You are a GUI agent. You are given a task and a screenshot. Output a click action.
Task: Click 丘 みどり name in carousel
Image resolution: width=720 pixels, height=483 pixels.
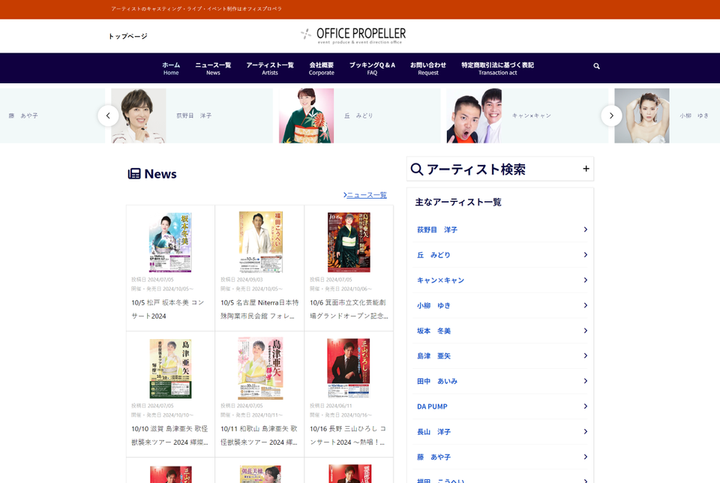pyautogui.click(x=359, y=116)
